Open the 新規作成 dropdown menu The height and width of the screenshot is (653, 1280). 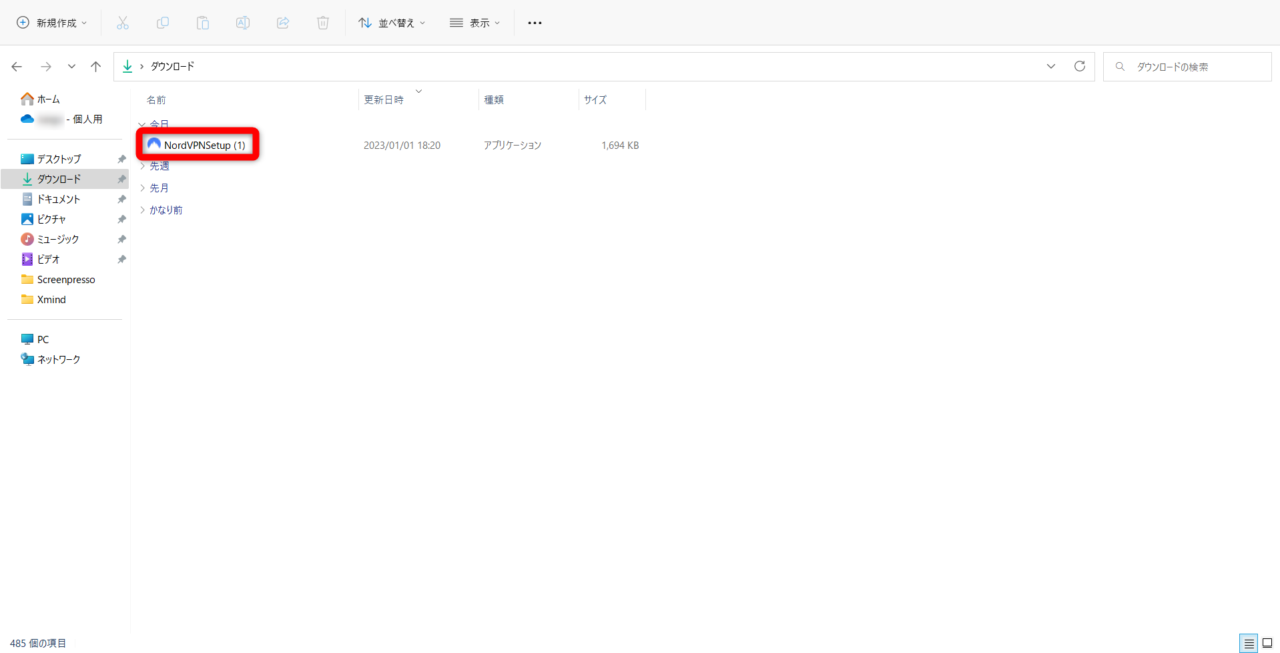(x=52, y=22)
